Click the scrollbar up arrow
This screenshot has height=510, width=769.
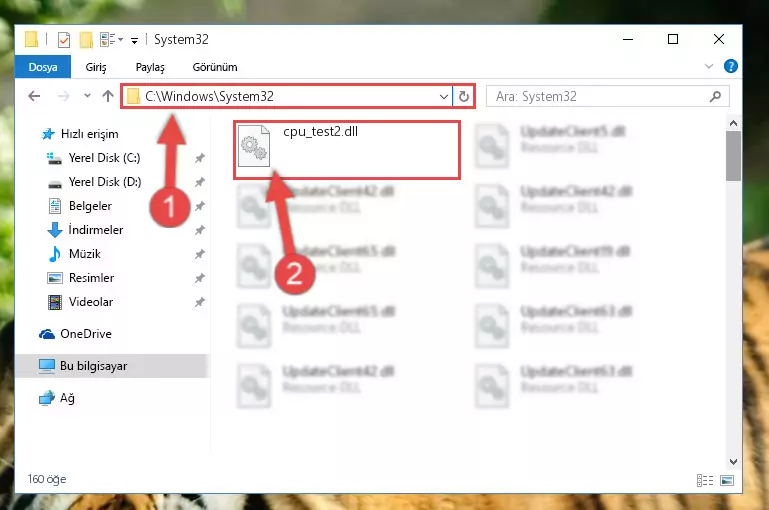pos(734,123)
